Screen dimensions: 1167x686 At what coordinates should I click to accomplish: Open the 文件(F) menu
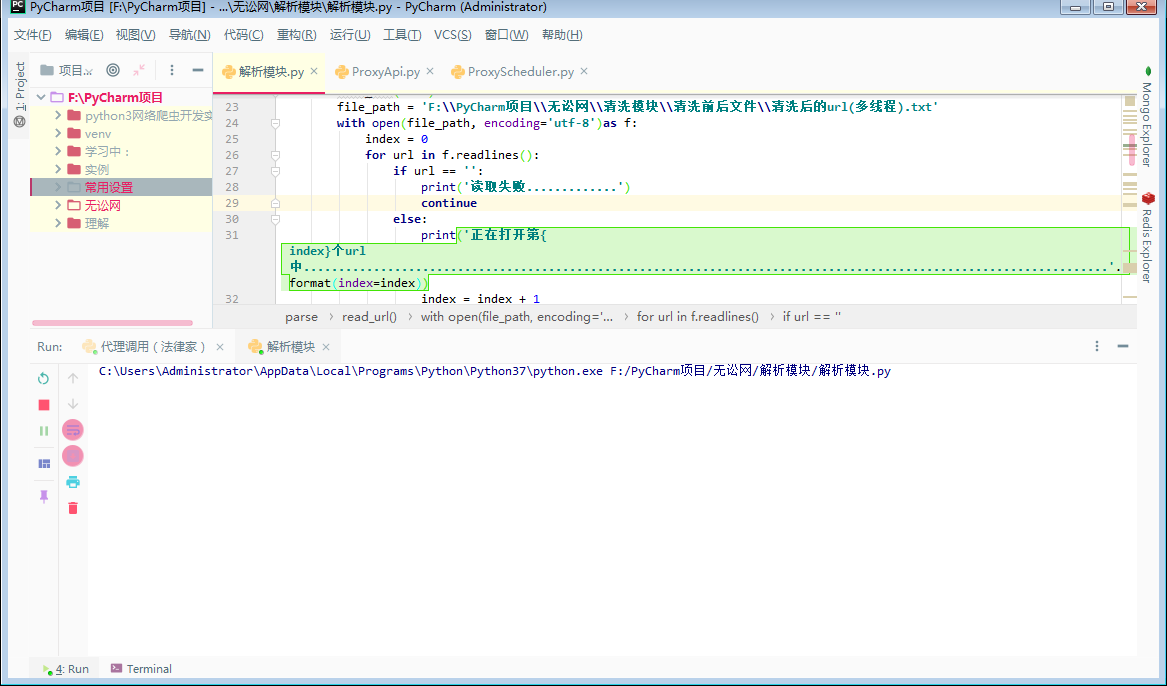point(33,35)
